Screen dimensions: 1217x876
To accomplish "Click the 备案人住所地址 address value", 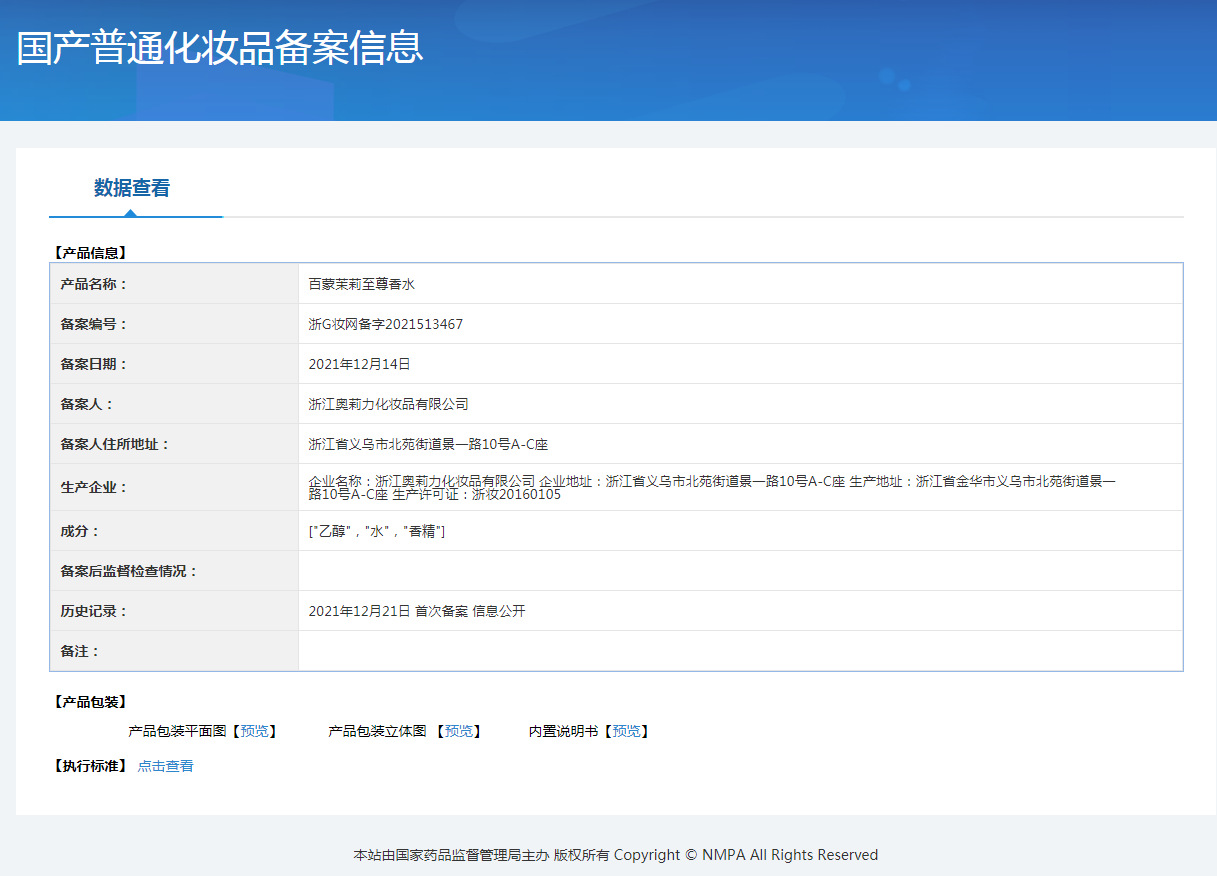I will tap(428, 444).
